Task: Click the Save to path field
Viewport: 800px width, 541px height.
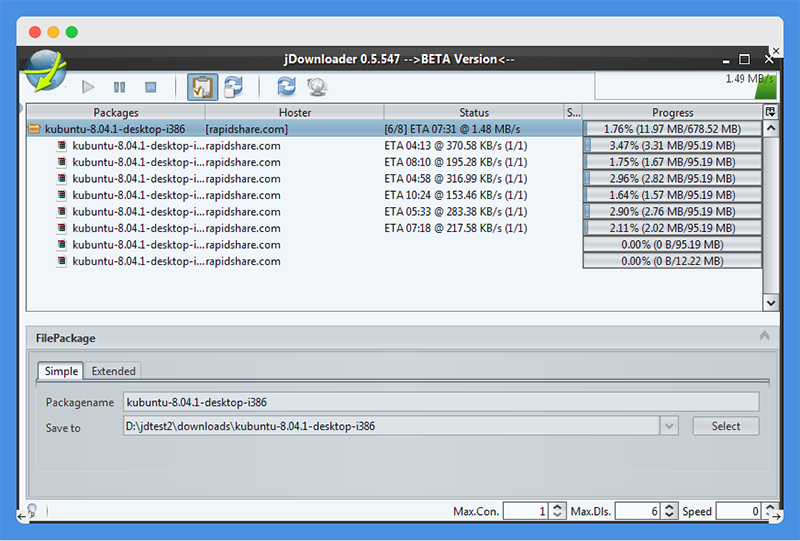Action: [x=391, y=426]
